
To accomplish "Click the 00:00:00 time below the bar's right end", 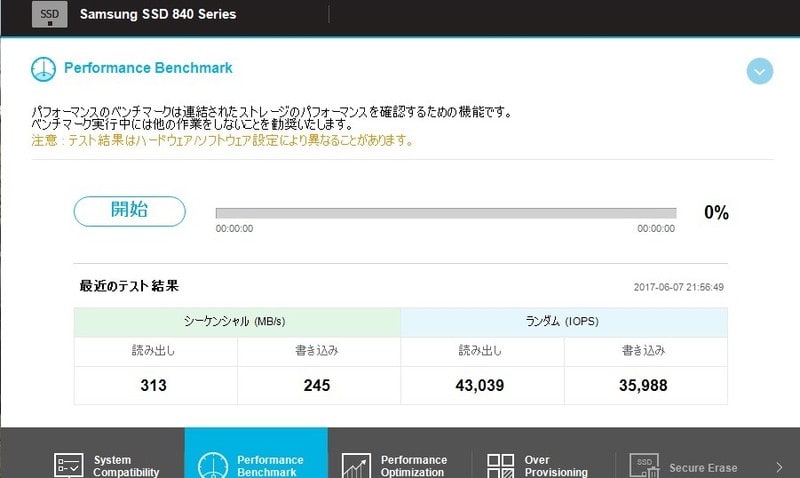I will (656, 229).
